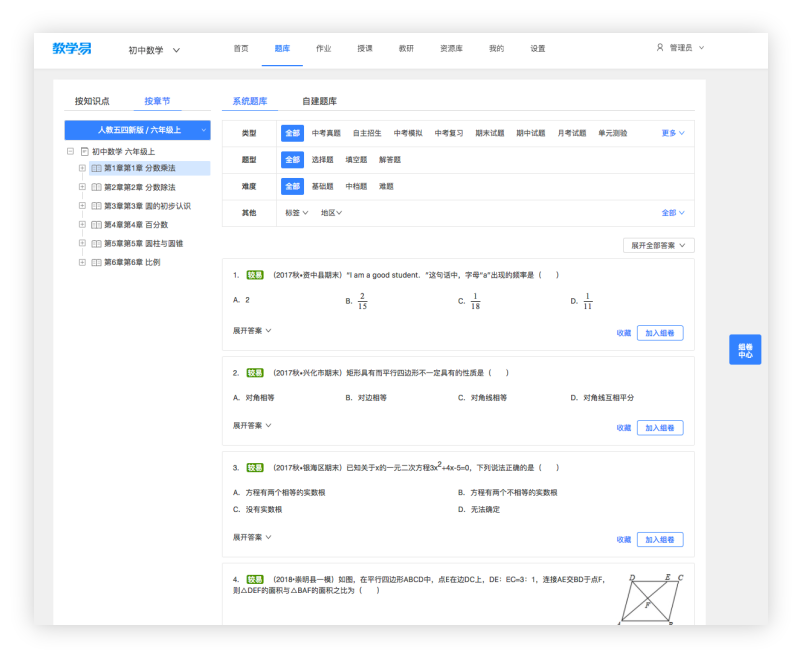Click 加入组卷 on the first question

661,332
